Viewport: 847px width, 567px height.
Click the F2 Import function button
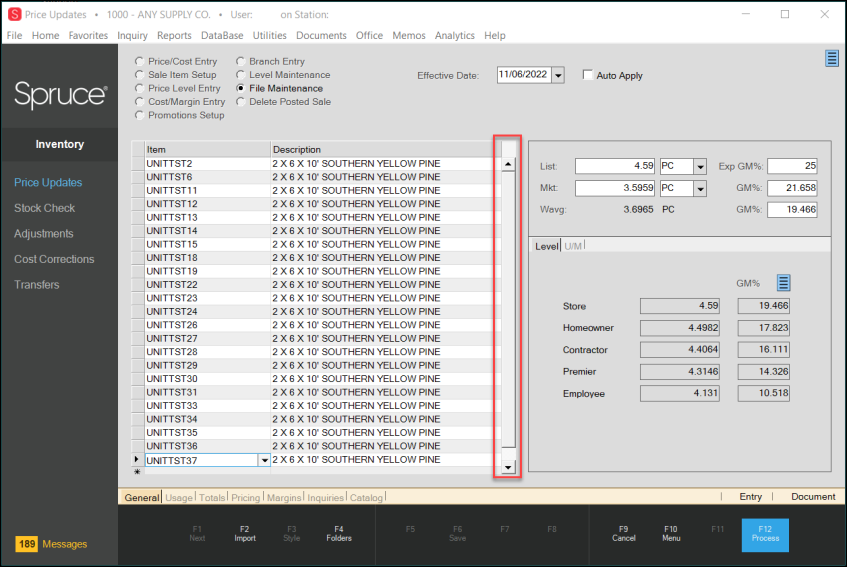[245, 534]
